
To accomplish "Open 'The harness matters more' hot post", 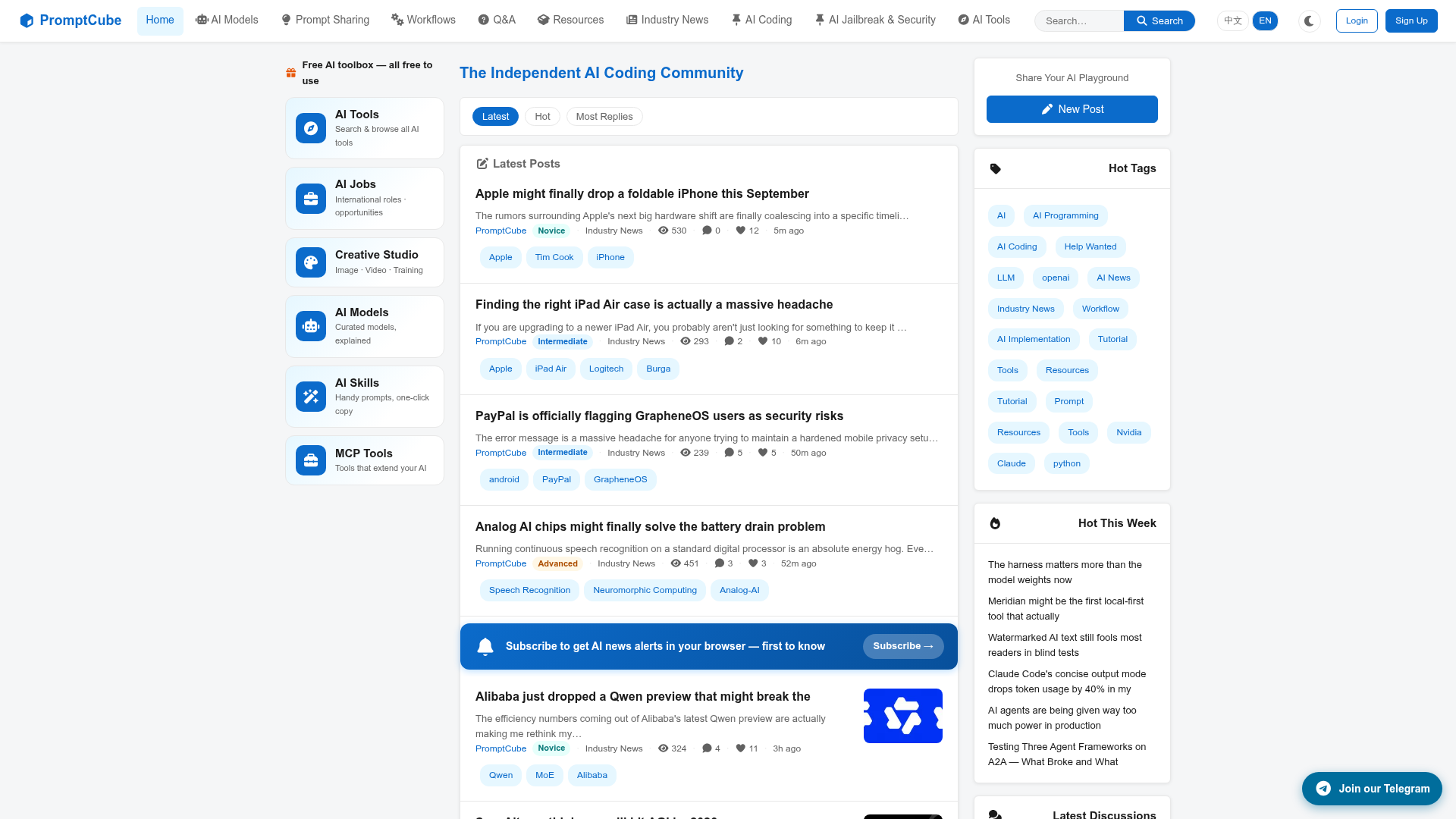I will coord(1065,573).
